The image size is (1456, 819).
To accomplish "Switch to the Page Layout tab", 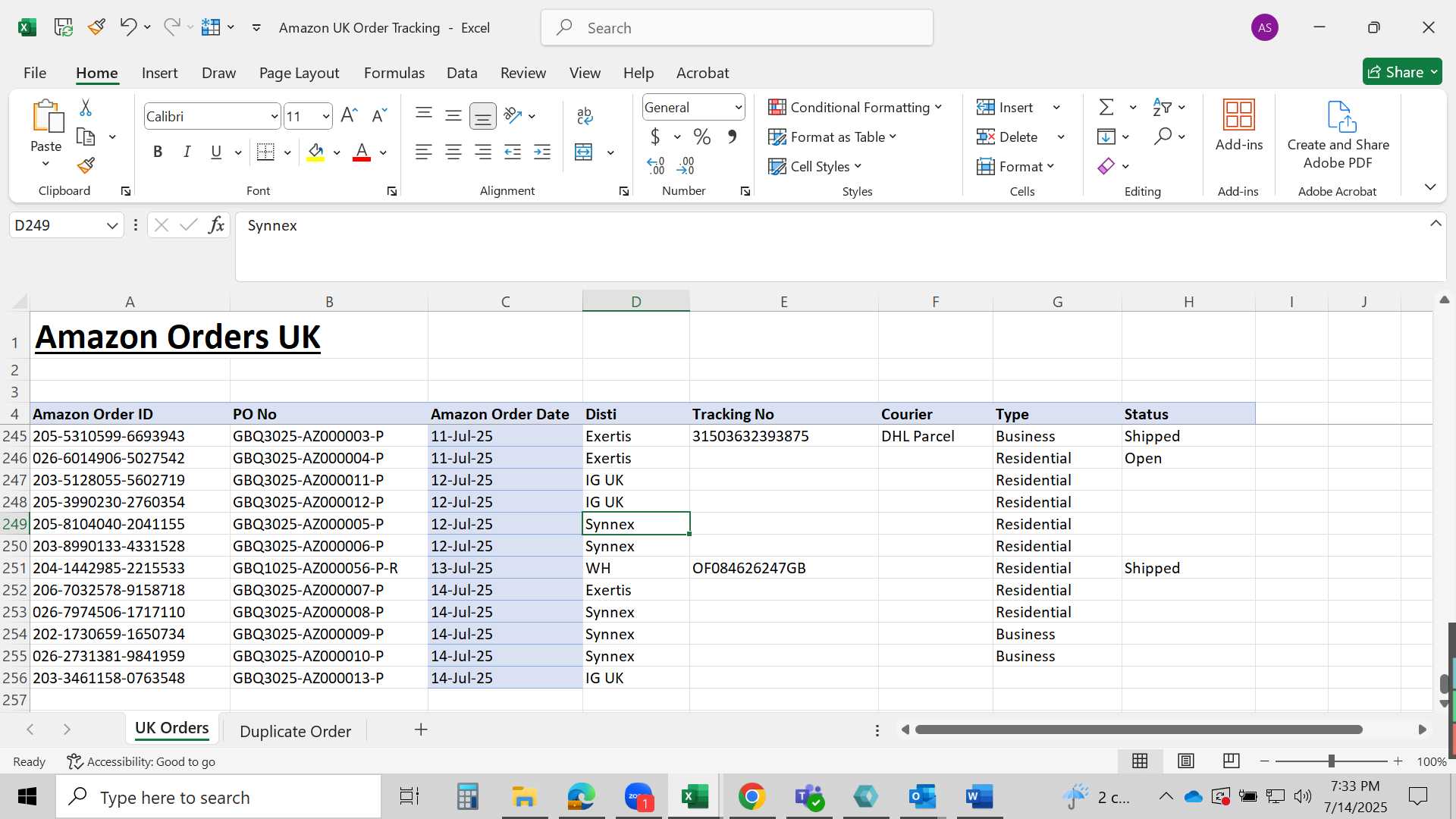I will [x=299, y=73].
